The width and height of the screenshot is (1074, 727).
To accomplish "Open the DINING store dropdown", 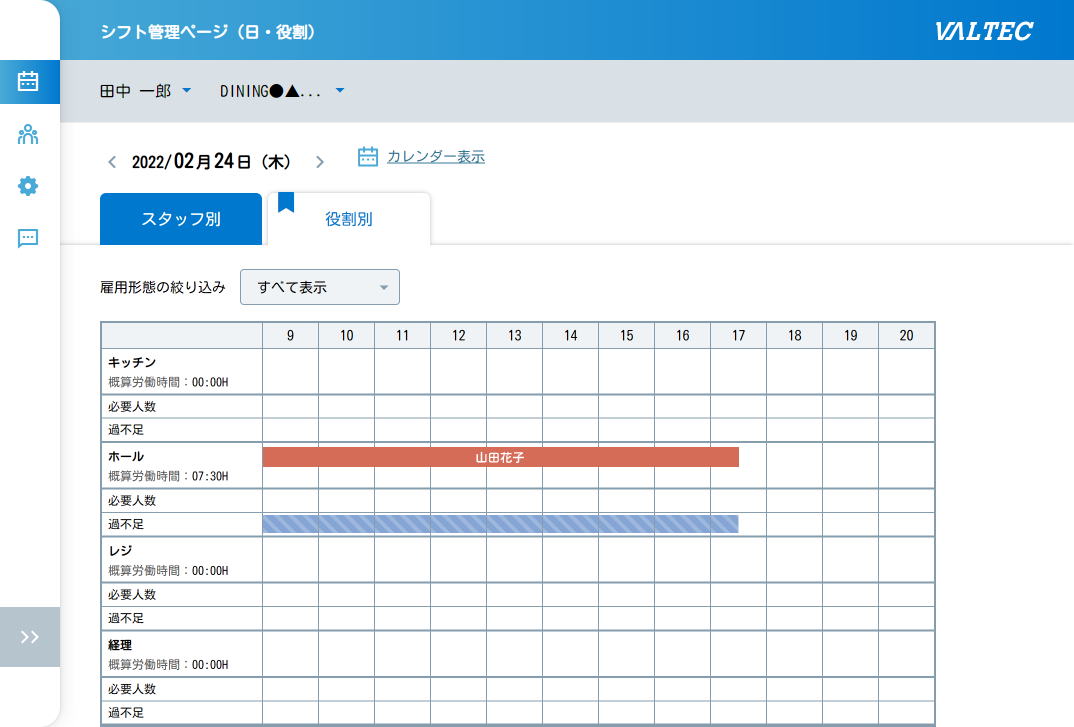I will [282, 91].
